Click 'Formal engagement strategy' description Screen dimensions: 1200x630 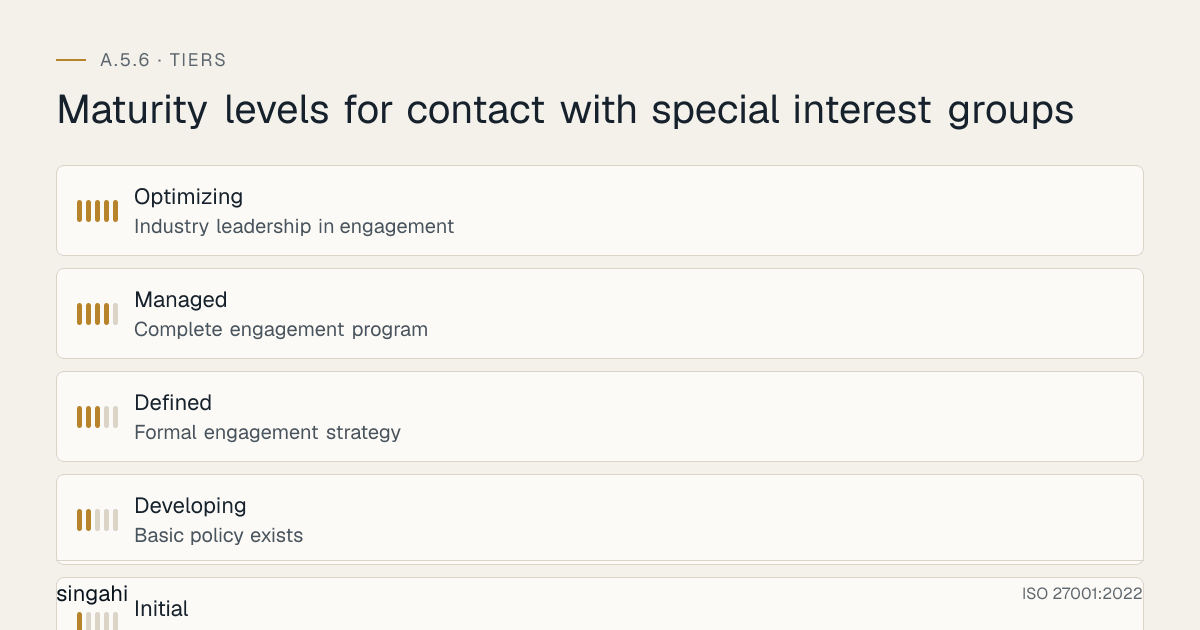pos(267,433)
